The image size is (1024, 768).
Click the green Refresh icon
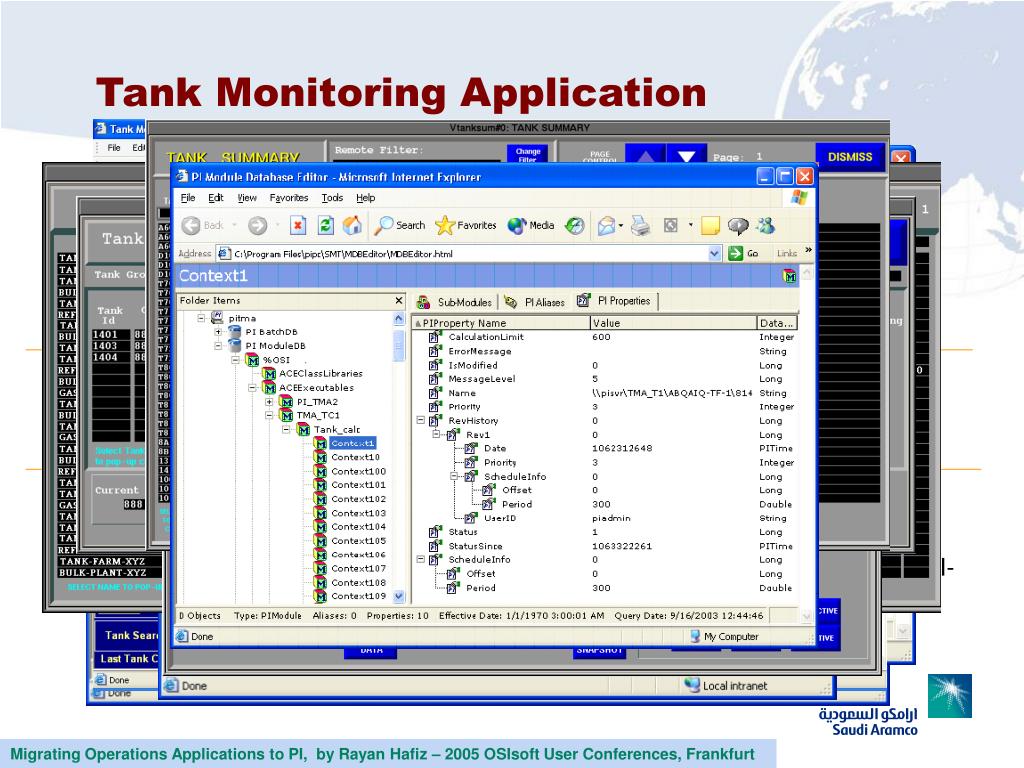click(x=325, y=225)
